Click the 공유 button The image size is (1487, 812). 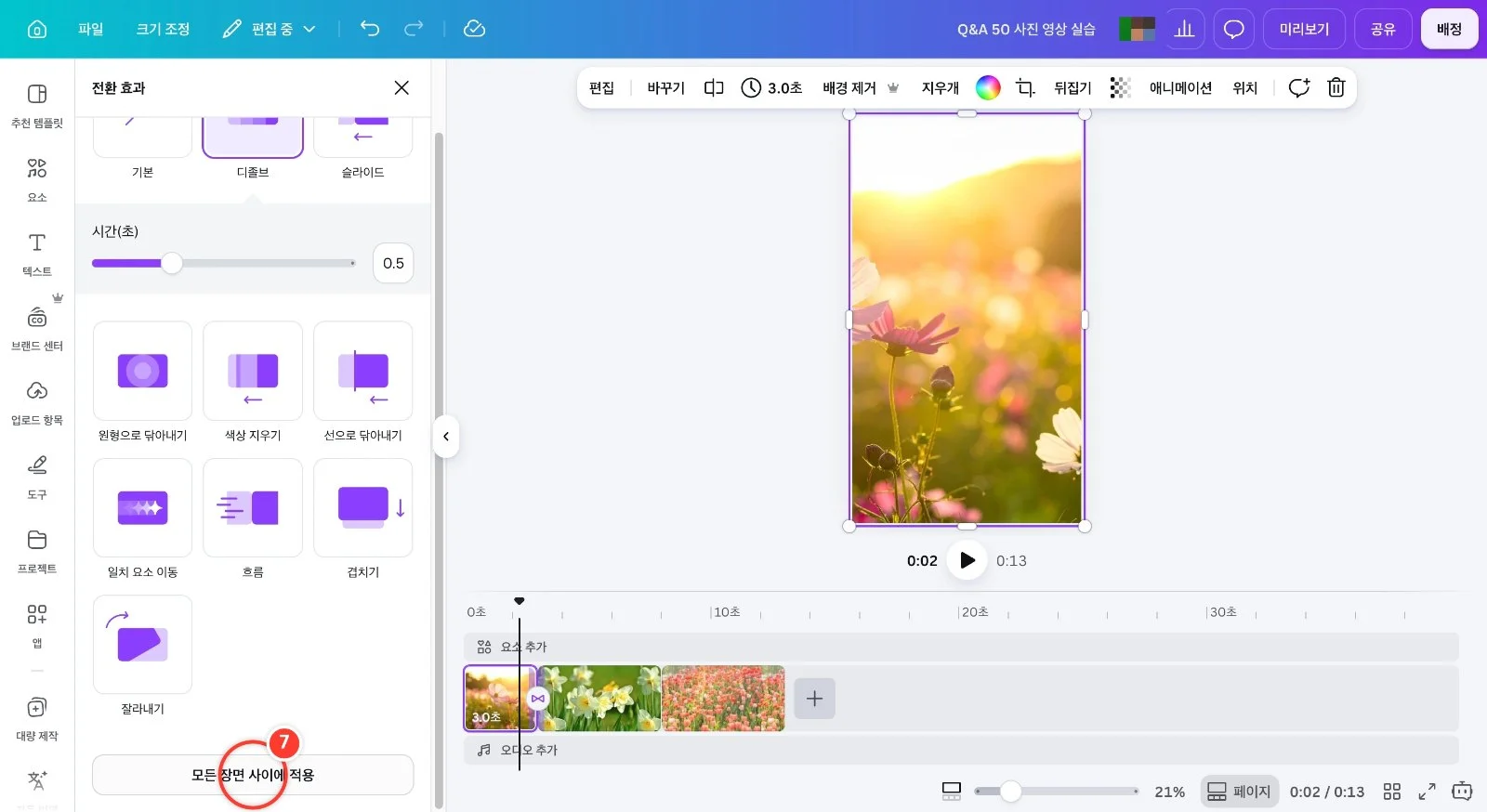pyautogui.click(x=1383, y=29)
